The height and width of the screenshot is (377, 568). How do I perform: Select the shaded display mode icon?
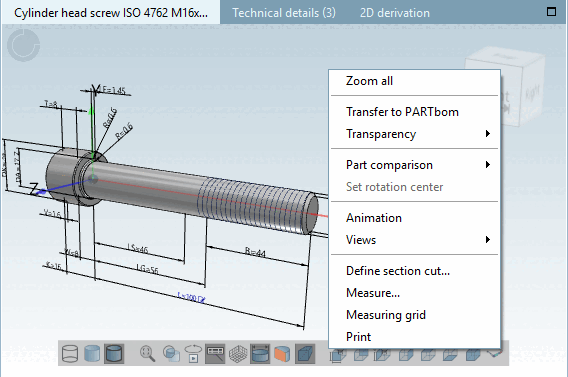92,354
